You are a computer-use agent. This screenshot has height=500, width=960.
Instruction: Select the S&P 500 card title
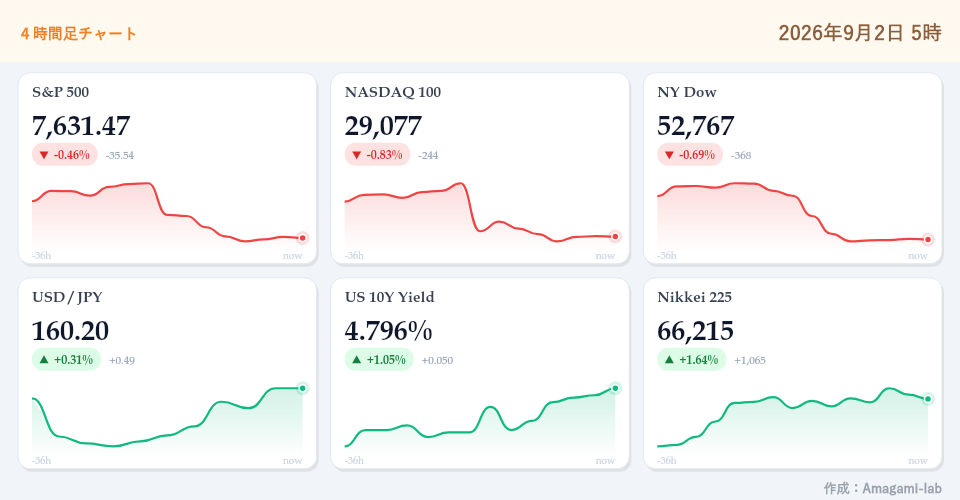point(61,92)
